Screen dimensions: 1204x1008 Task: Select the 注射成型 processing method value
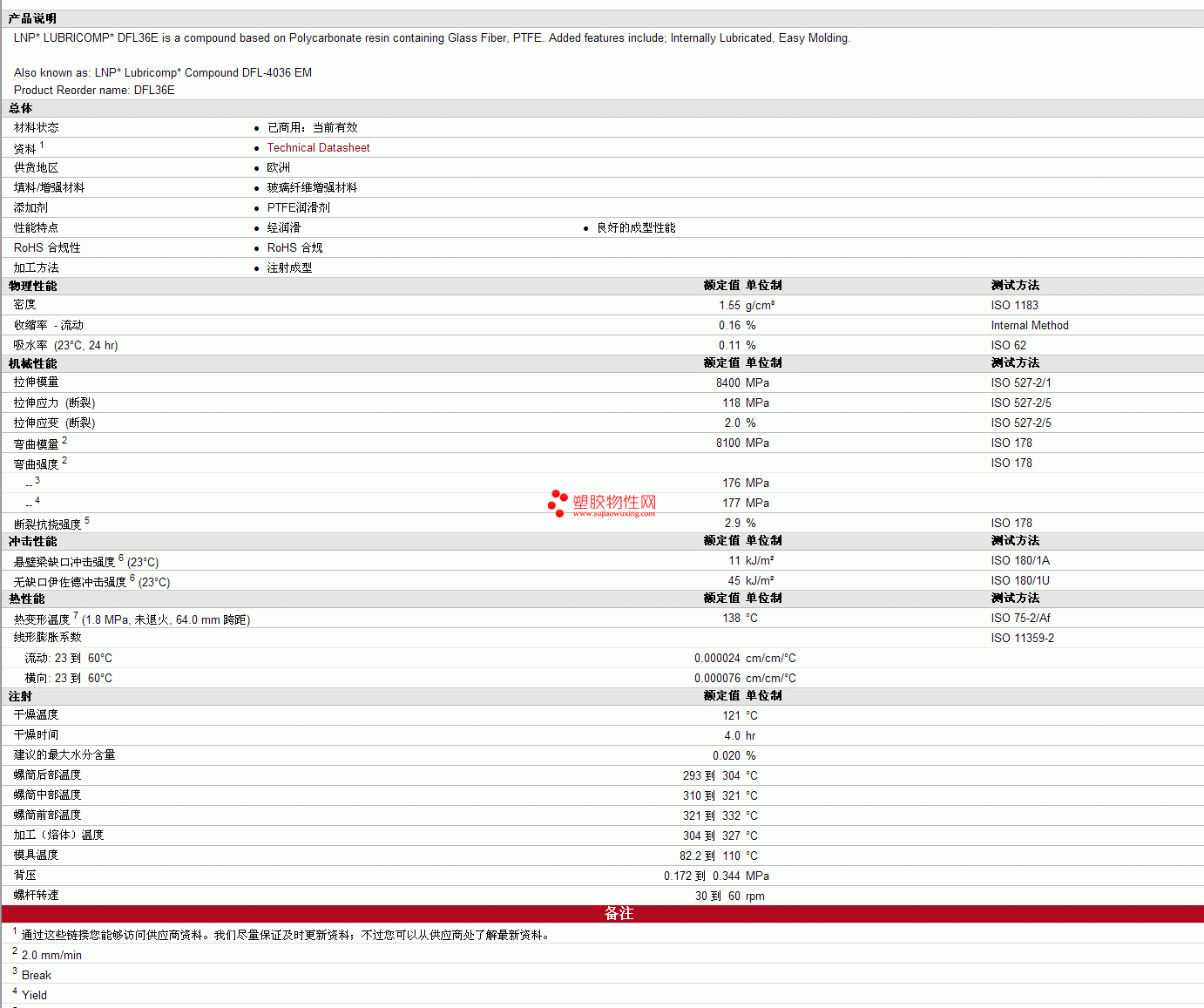tap(290, 268)
